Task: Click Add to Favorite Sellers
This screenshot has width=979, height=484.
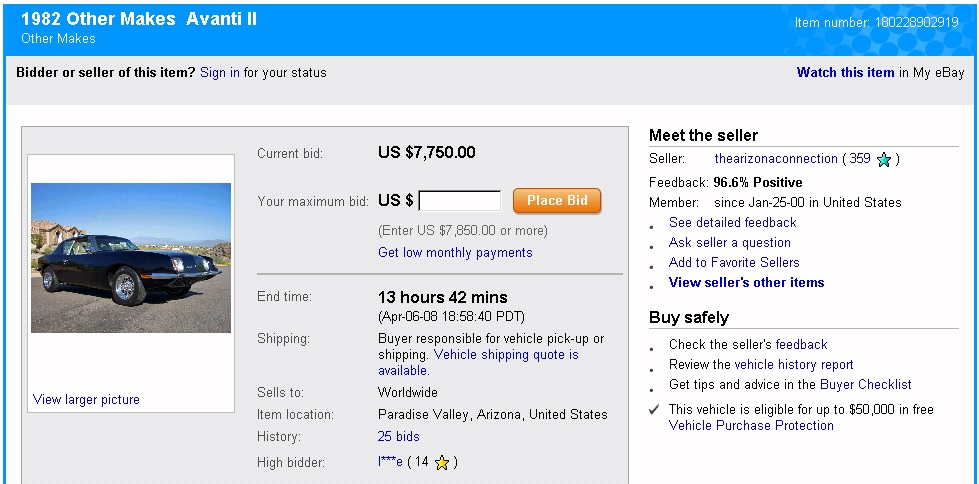Action: coord(734,263)
